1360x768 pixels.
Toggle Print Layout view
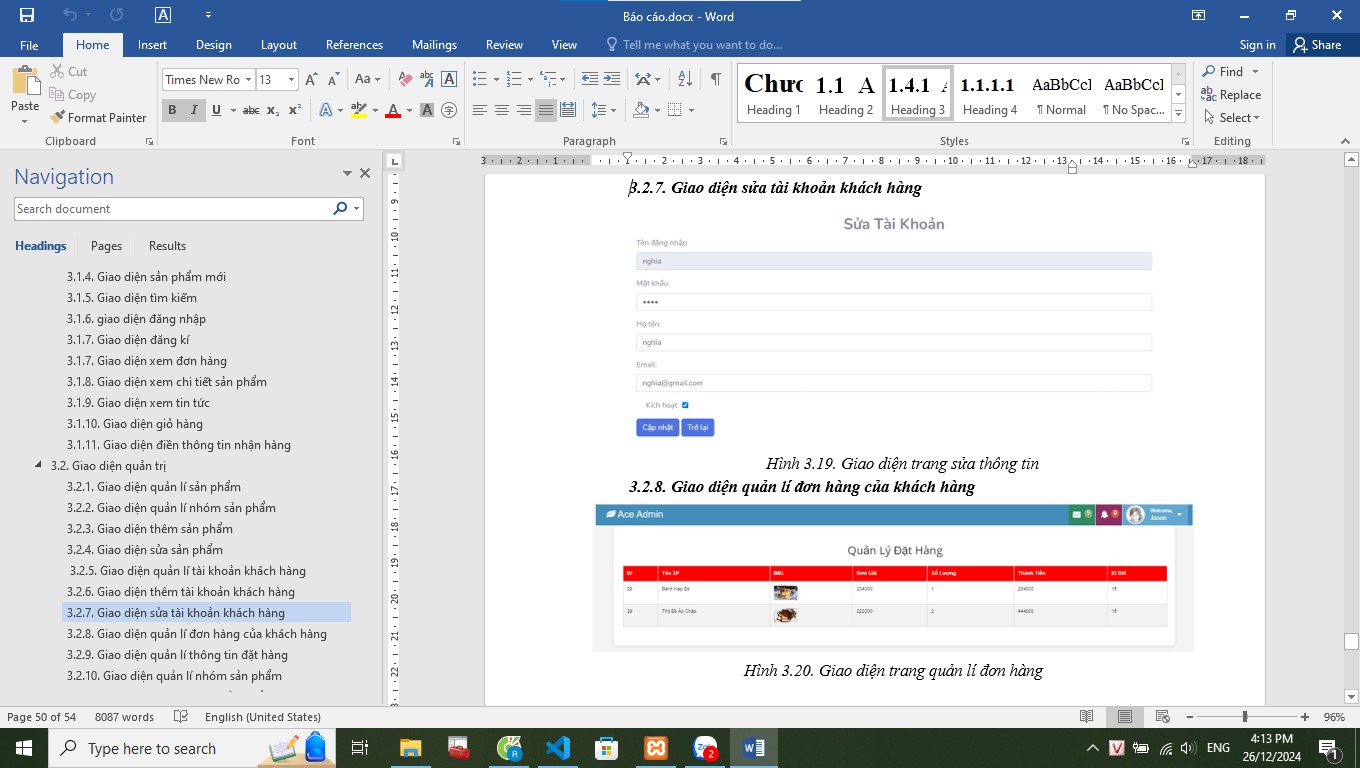[1125, 717]
